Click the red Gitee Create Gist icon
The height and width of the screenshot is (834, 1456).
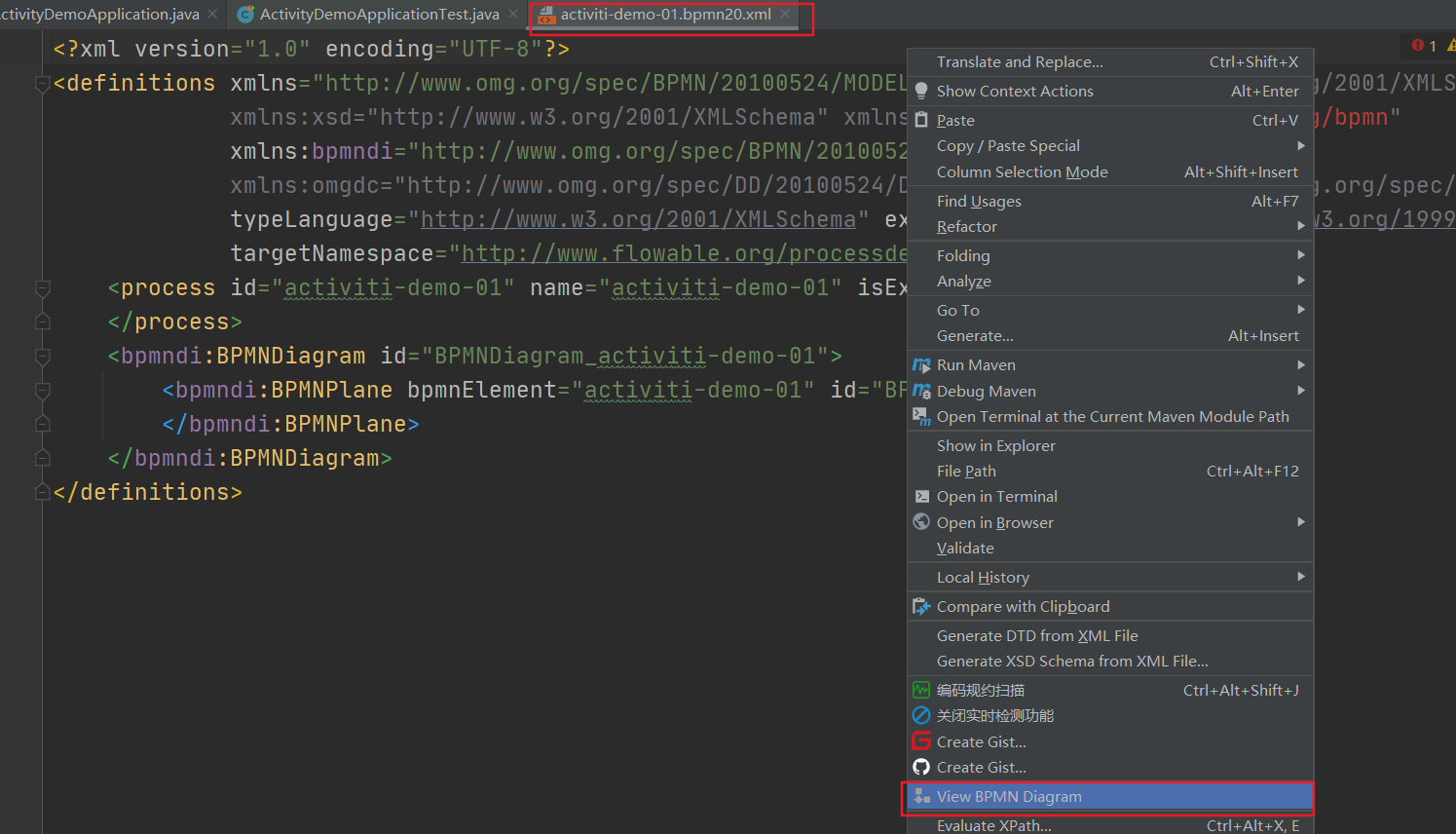coord(921,741)
